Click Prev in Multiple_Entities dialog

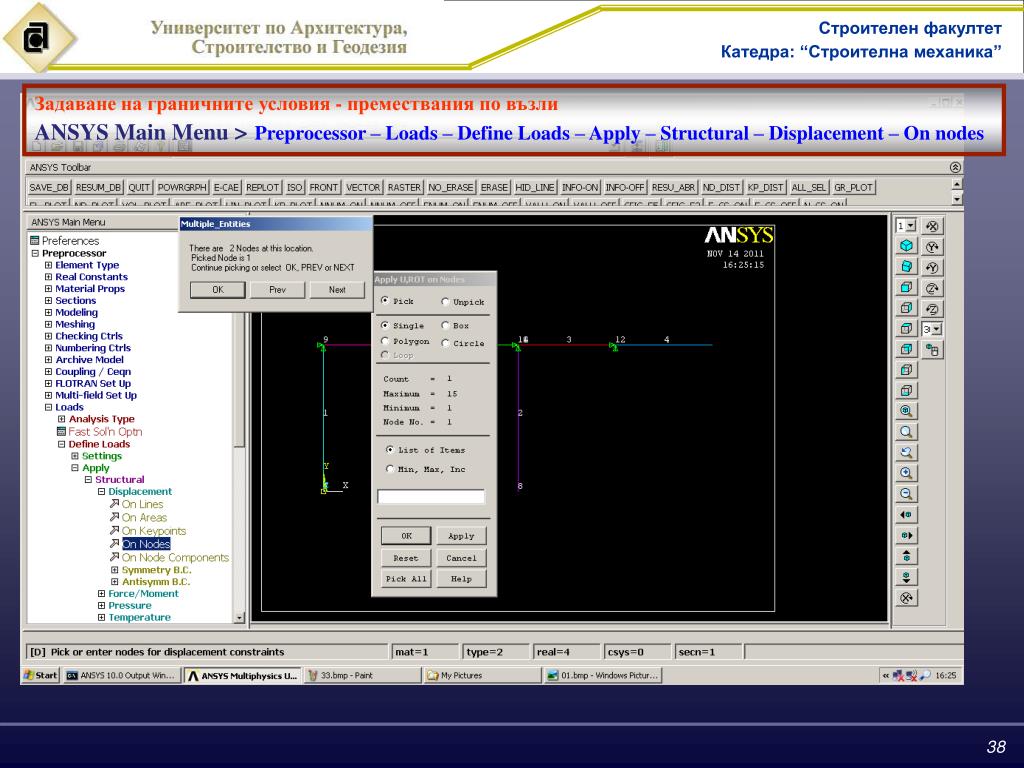278,289
